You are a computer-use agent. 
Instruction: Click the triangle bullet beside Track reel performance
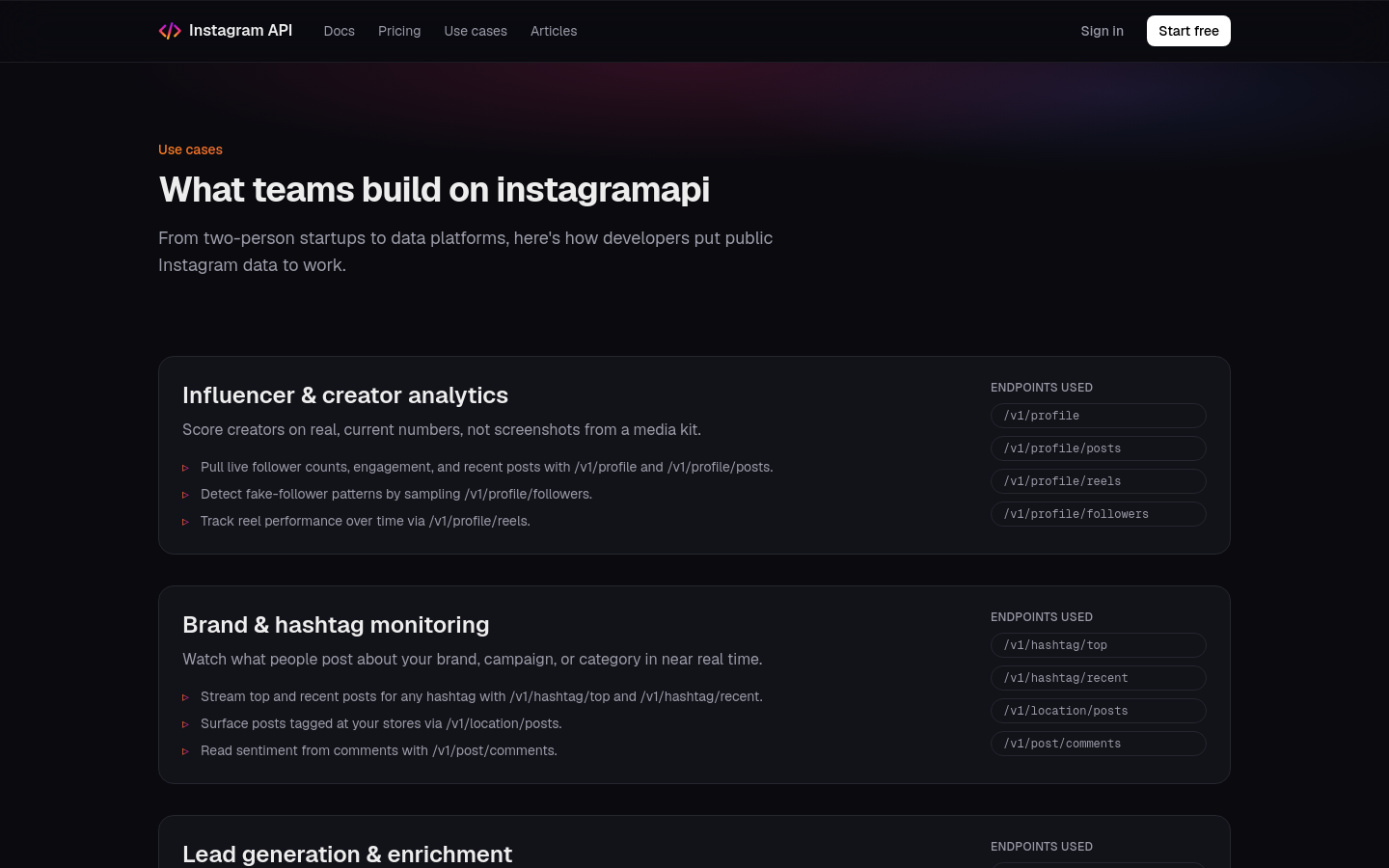[x=186, y=522]
